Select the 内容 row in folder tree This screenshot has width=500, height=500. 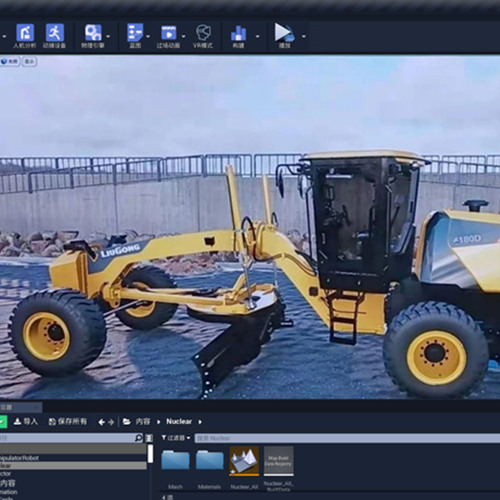73,483
